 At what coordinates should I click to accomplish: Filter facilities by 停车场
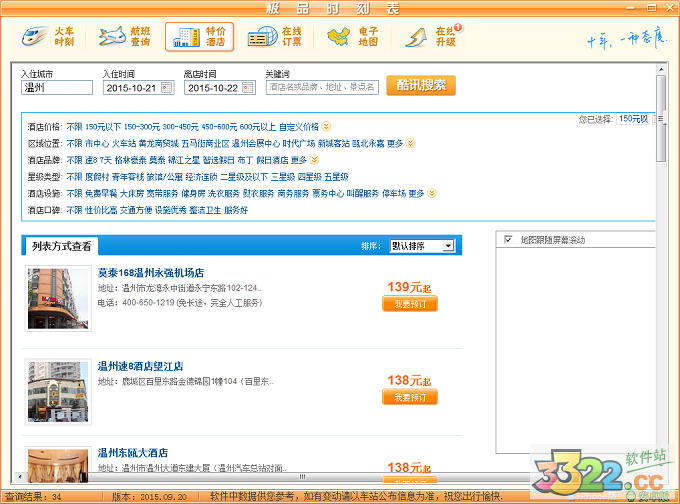coord(393,193)
